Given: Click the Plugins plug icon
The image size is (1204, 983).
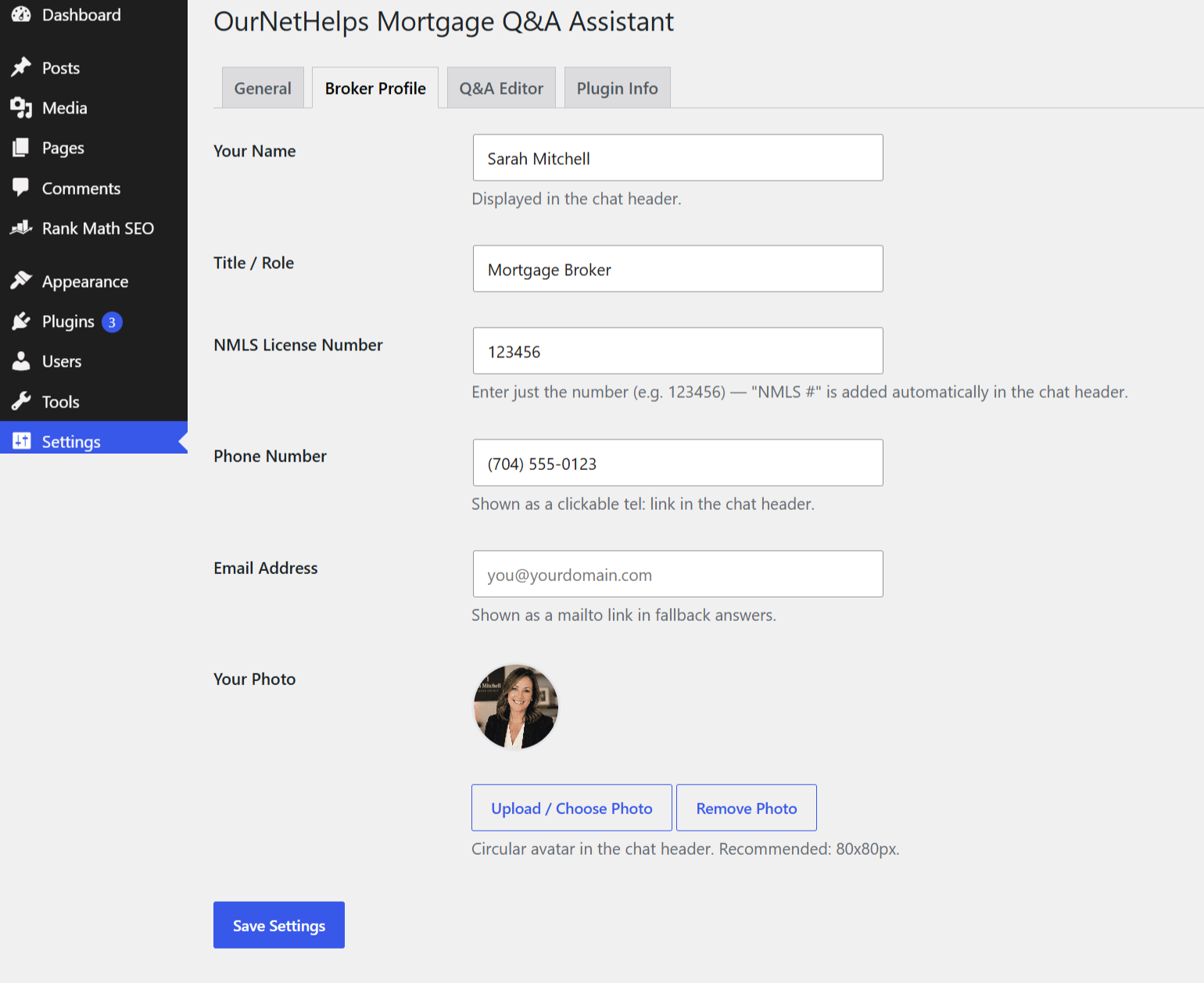Looking at the screenshot, I should point(21,321).
